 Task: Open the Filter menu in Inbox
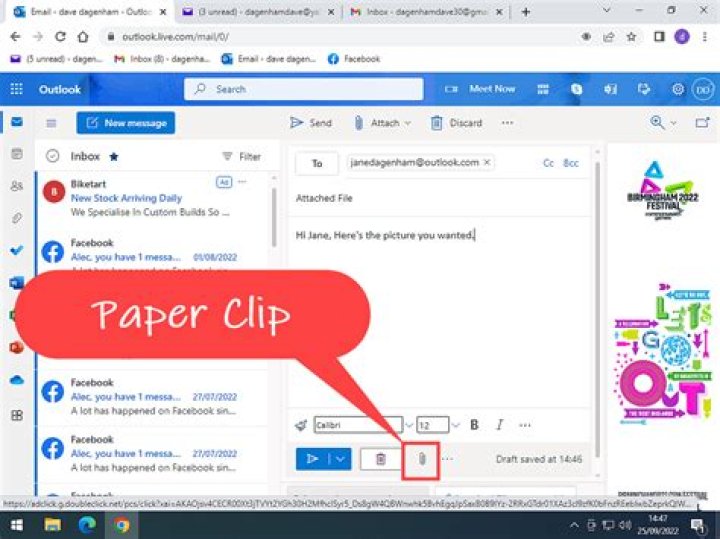click(241, 157)
